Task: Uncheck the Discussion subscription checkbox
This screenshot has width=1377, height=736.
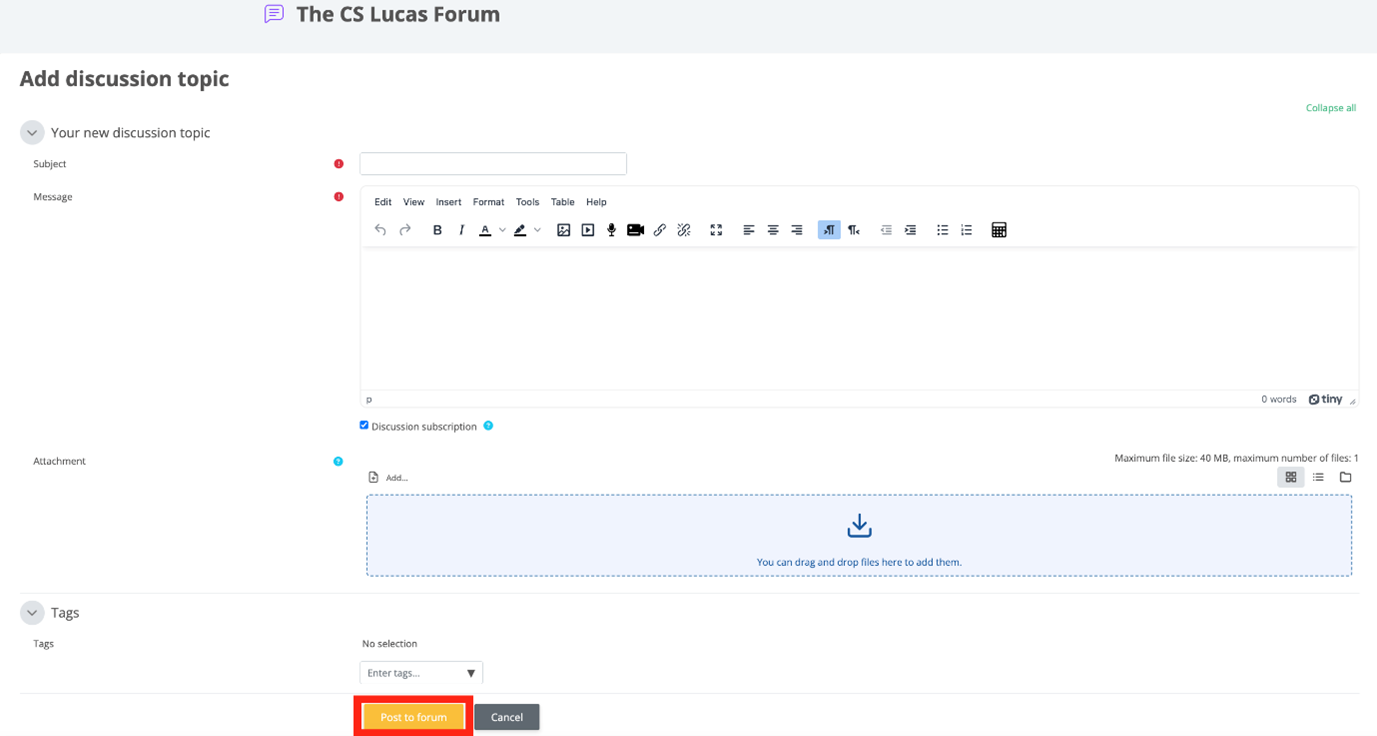Action: (x=364, y=425)
